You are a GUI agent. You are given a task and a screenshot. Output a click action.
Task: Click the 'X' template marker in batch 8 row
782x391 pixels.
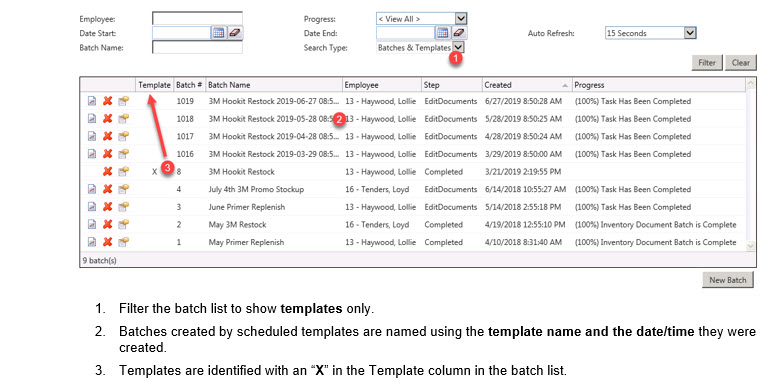click(x=155, y=172)
